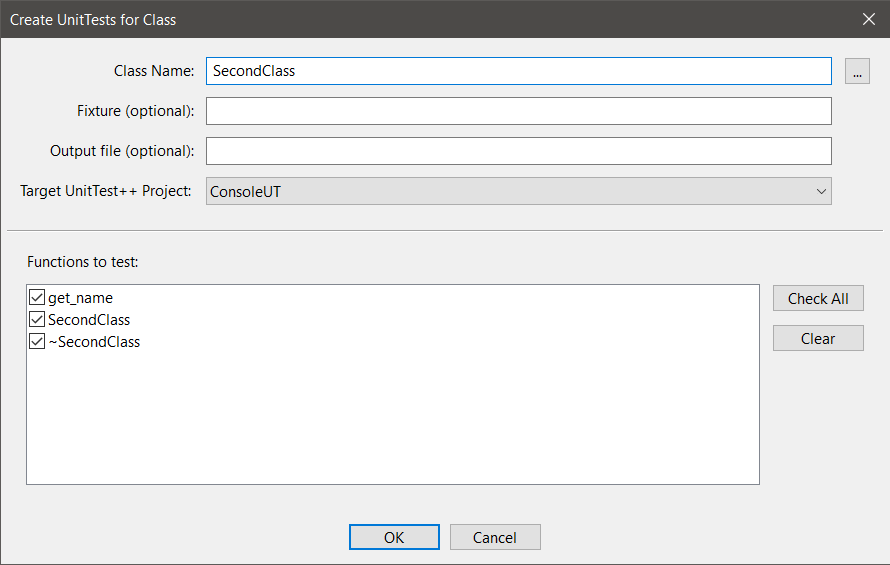Click the Cancel button
Image resolution: width=890 pixels, height=565 pixels.
point(495,537)
